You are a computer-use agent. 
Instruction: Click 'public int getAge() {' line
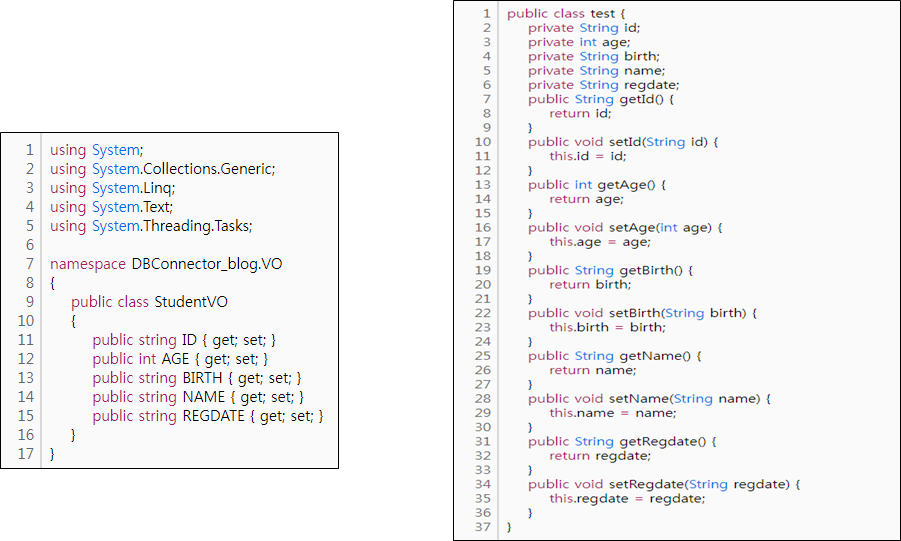point(597,185)
